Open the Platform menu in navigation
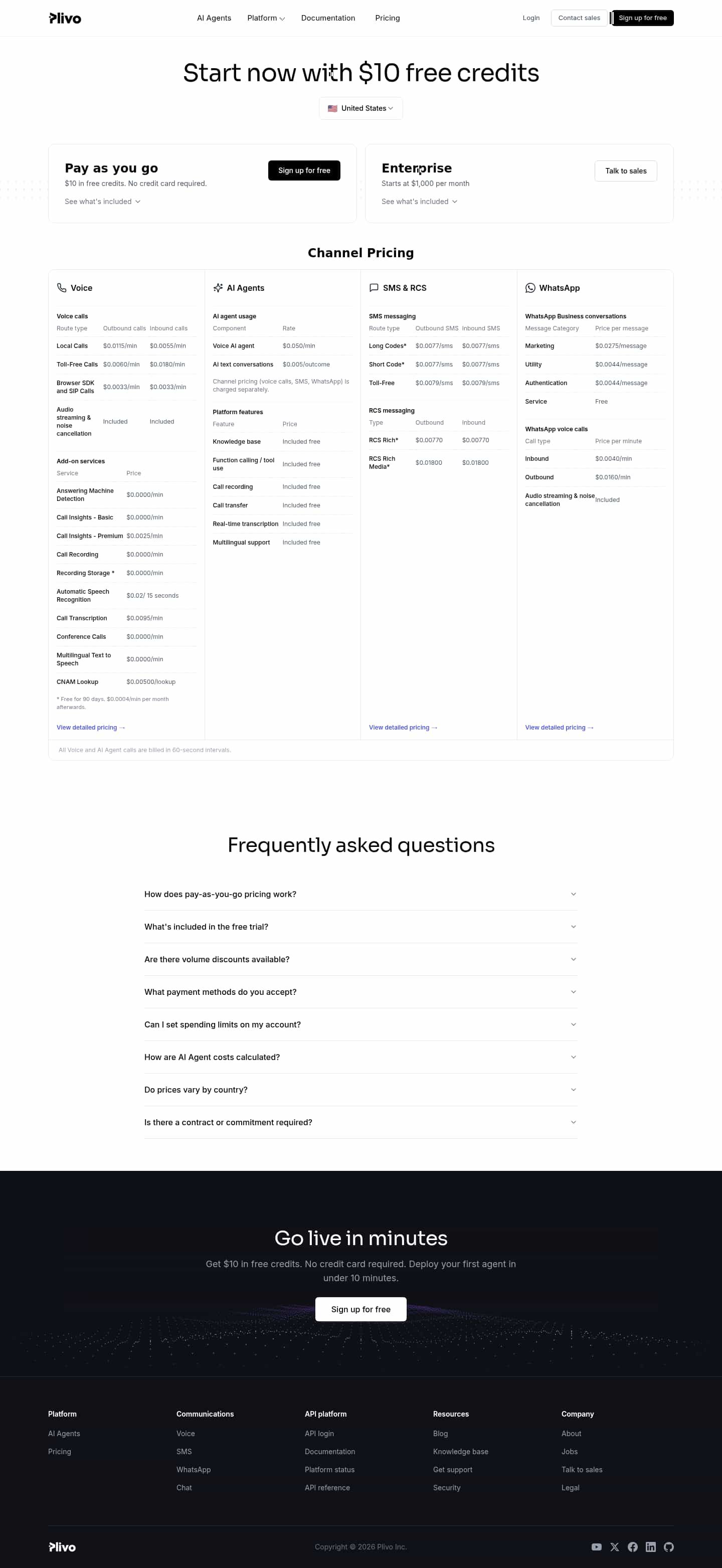 [265, 18]
